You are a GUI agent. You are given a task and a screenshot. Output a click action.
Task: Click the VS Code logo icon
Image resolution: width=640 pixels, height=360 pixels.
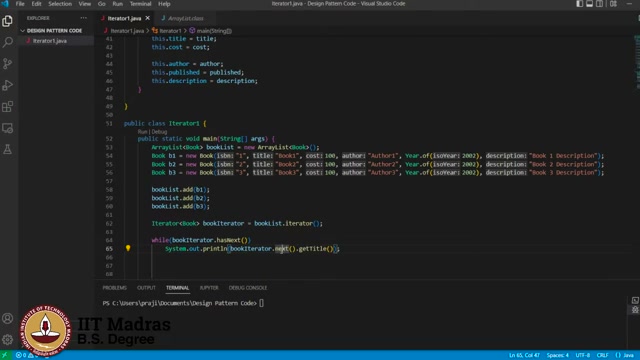pos(5,4)
